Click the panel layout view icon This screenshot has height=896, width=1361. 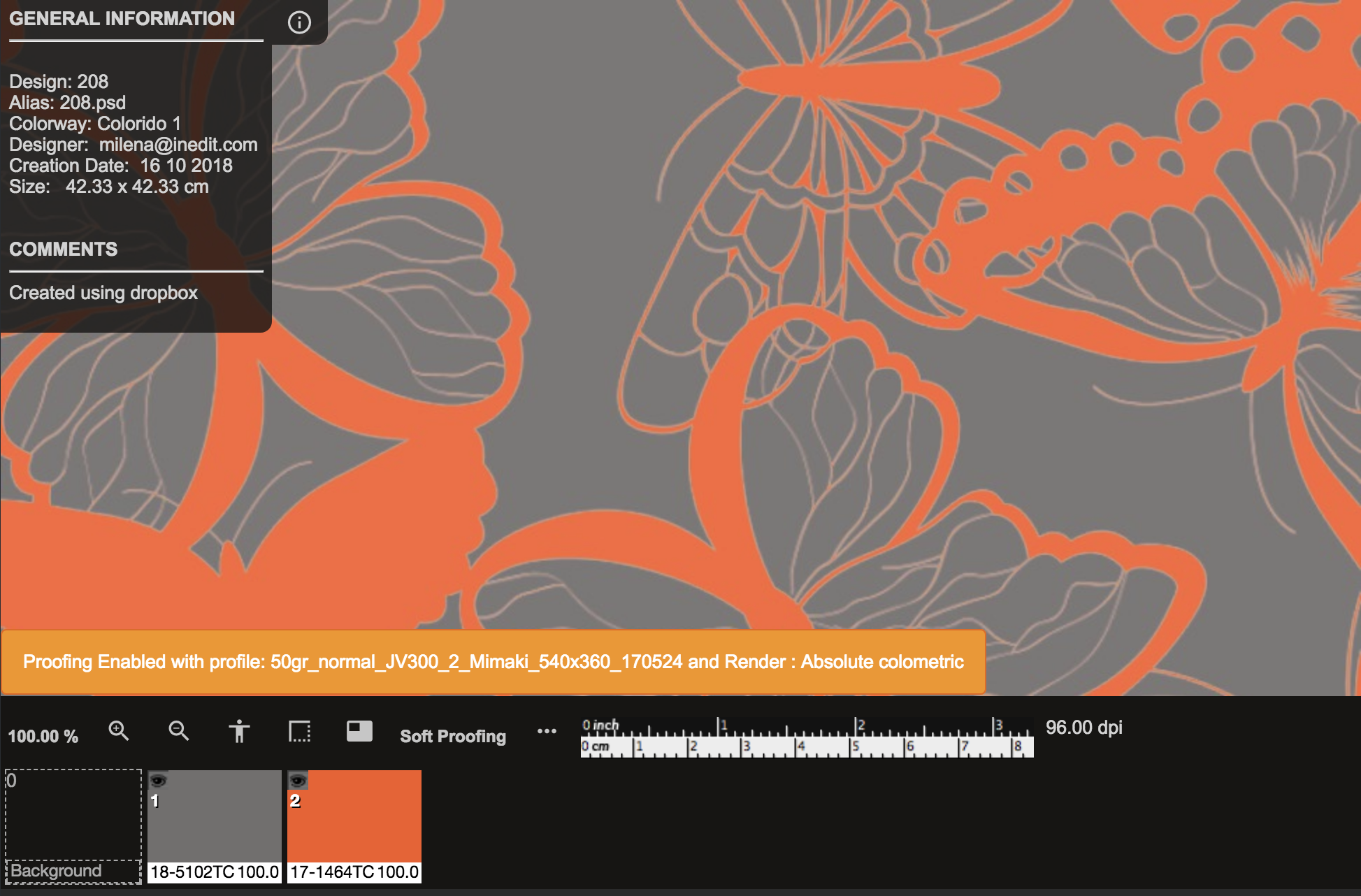359,731
